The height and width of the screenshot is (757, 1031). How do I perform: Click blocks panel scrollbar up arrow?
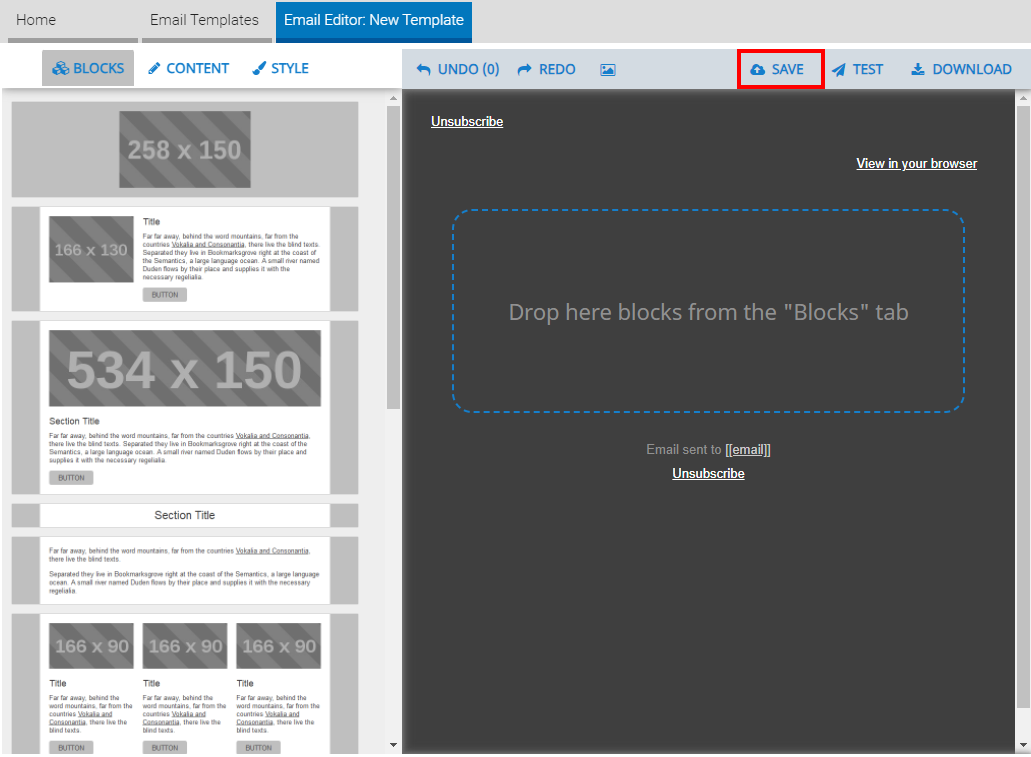point(393,98)
